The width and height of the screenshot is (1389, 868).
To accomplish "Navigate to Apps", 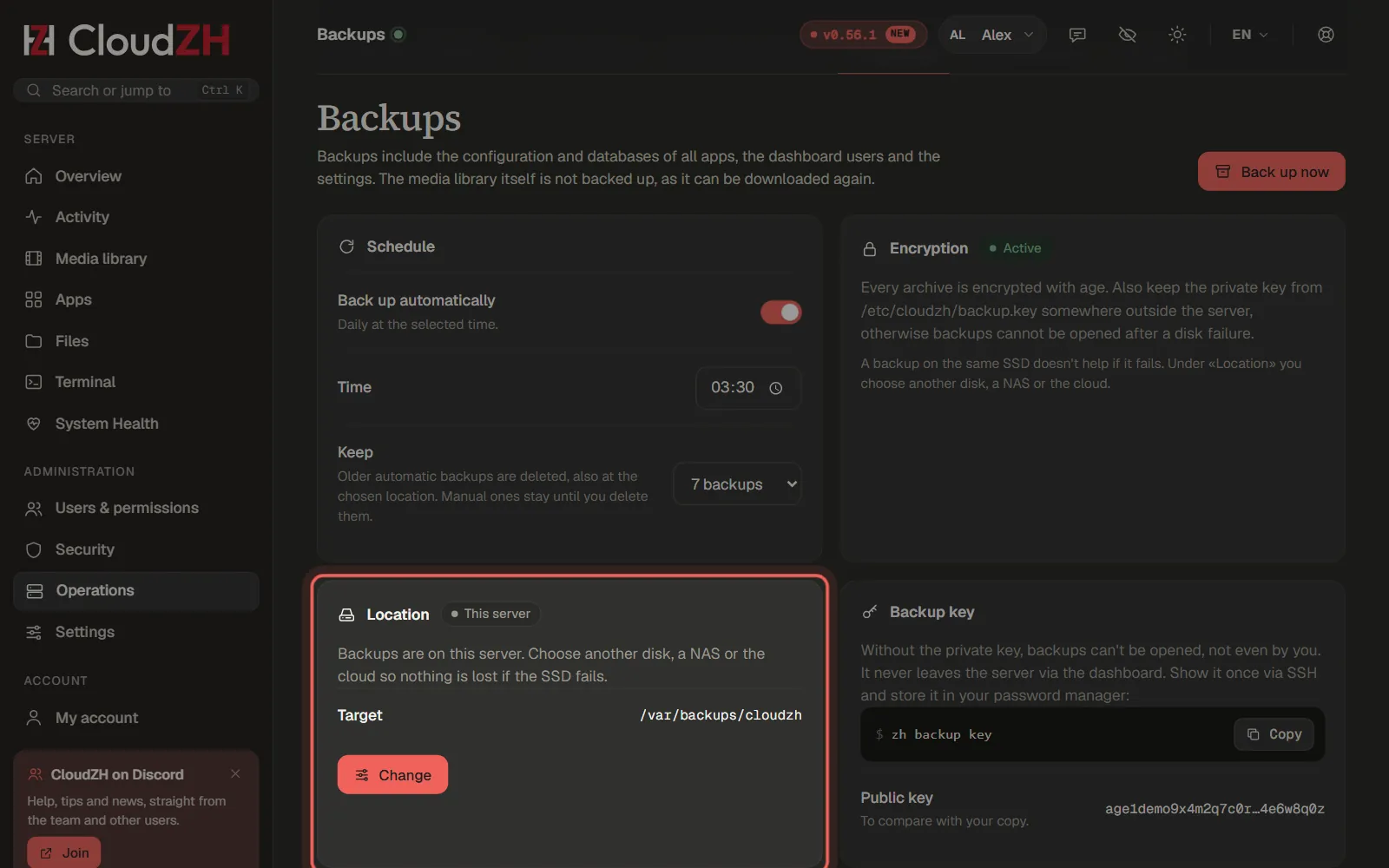I will [x=136, y=299].
